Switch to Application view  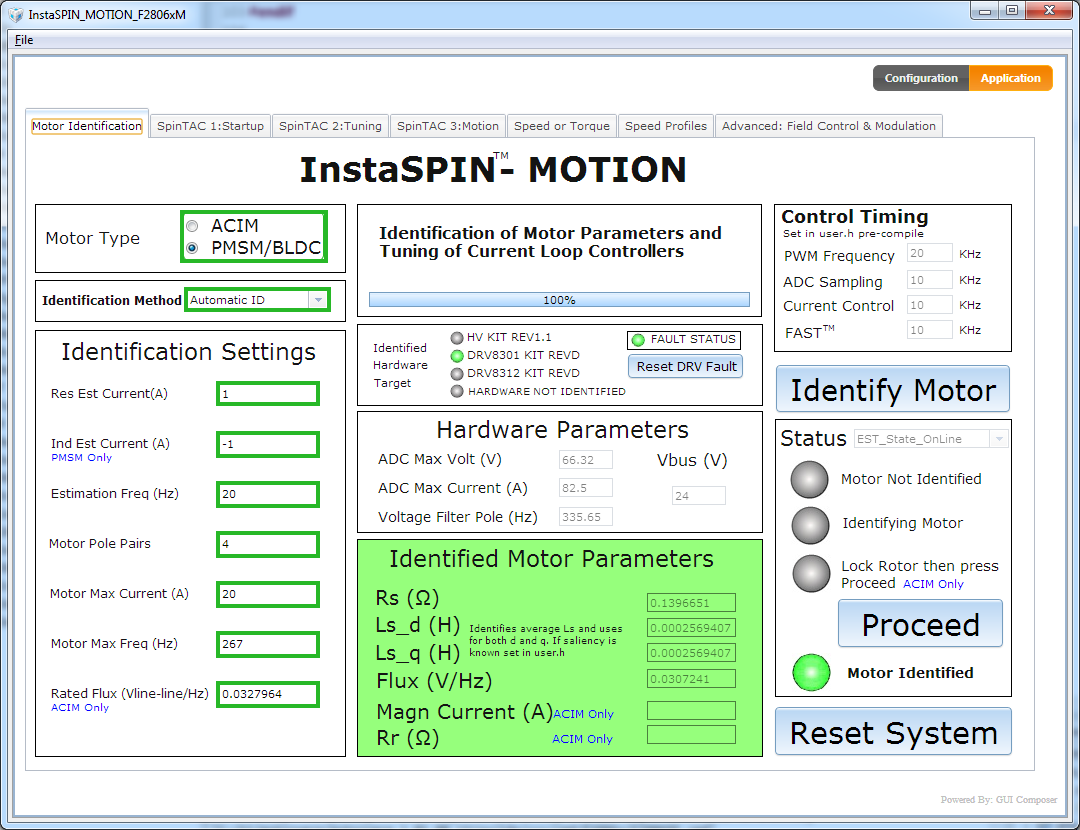(x=1010, y=78)
